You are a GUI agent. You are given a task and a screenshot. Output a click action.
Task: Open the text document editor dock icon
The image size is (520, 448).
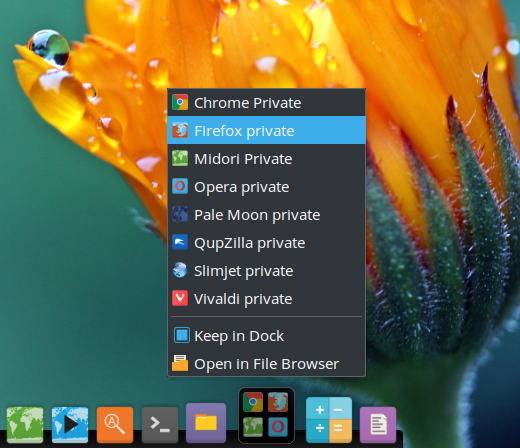tap(378, 425)
